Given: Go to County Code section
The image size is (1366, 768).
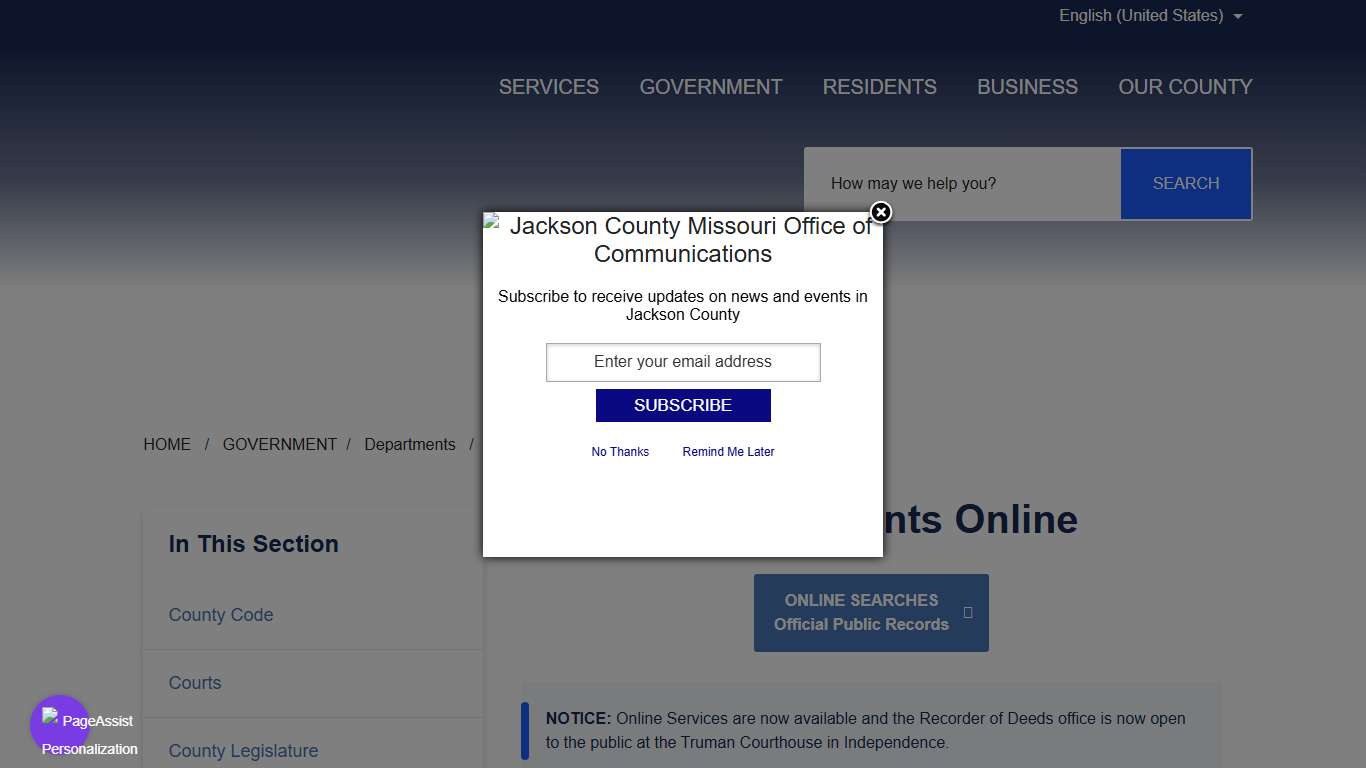Looking at the screenshot, I should (x=220, y=615).
